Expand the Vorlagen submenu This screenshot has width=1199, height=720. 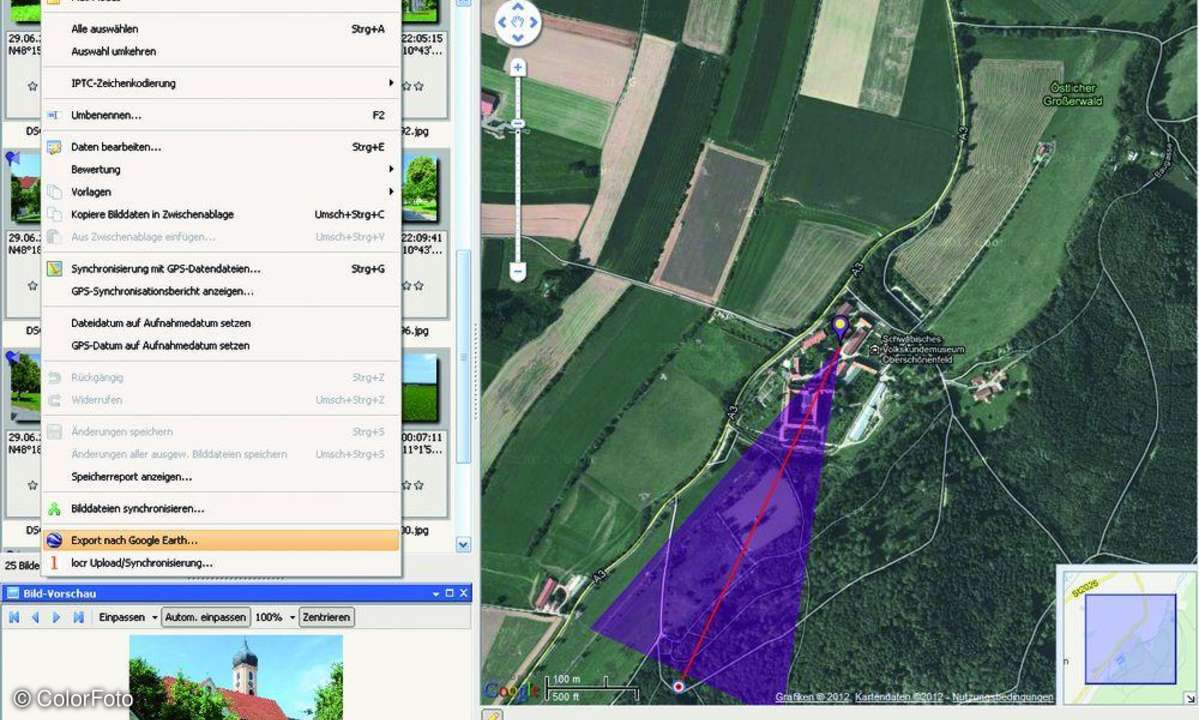pos(221,192)
